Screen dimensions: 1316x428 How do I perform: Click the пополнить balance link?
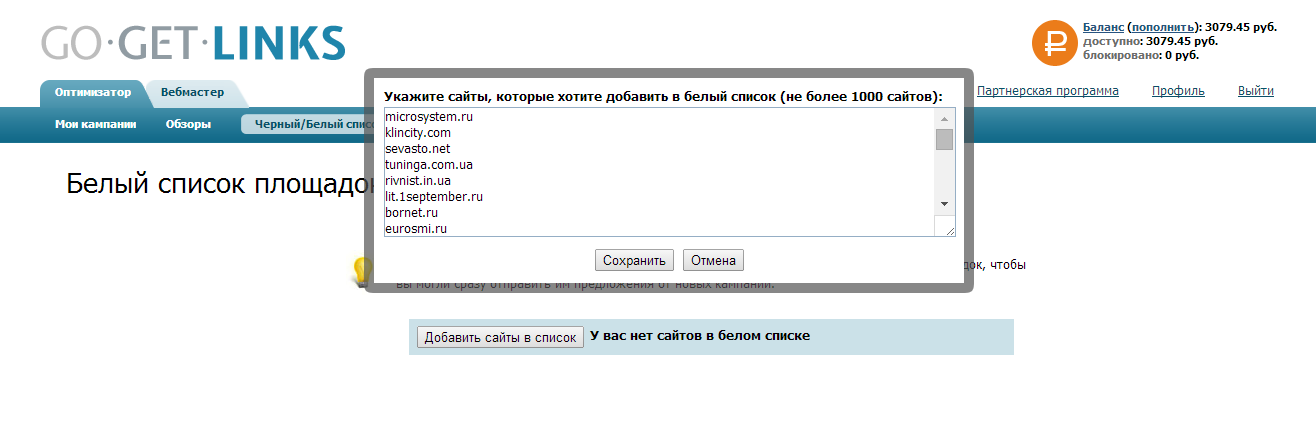click(1163, 28)
